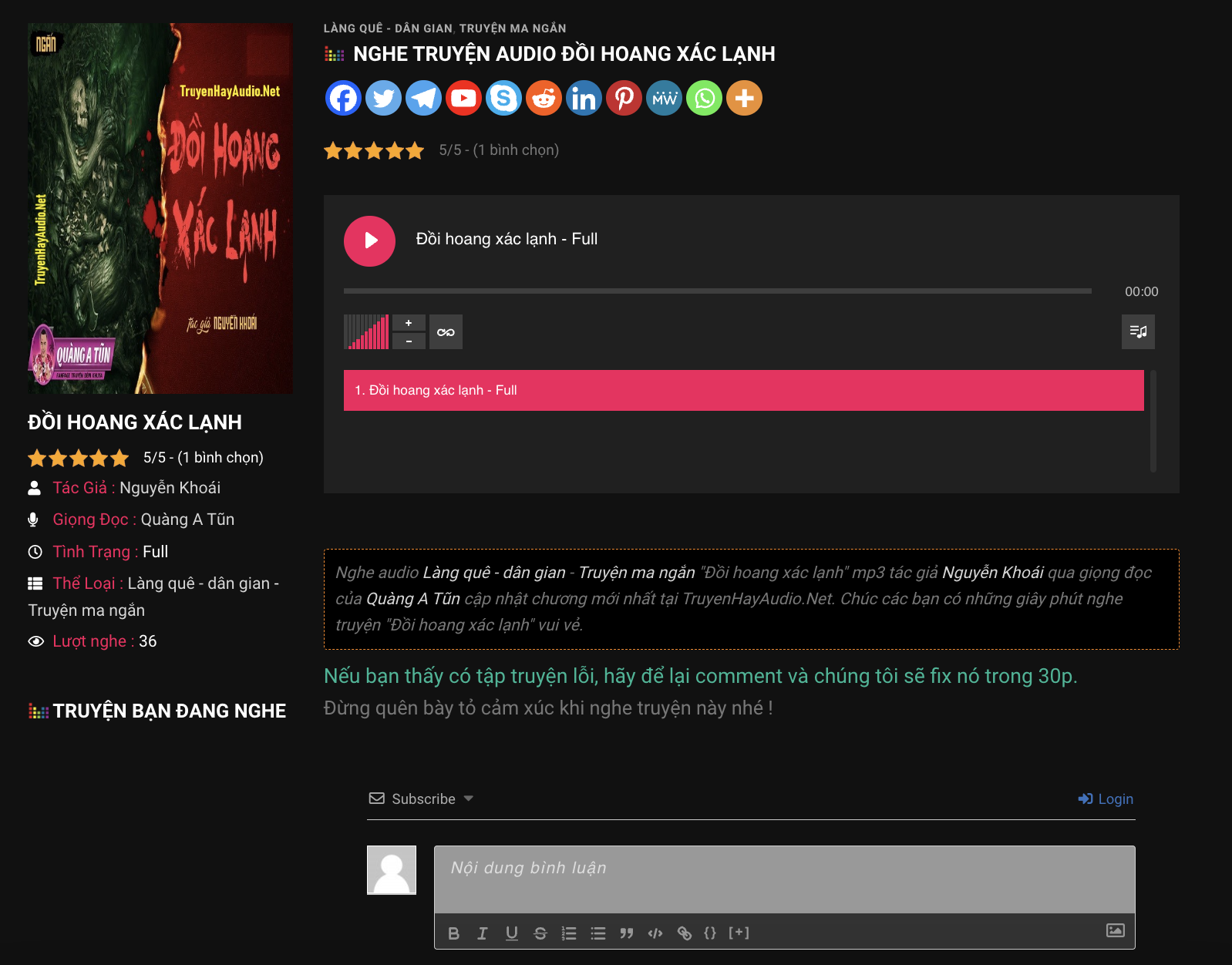Click Truyện ma ngắn in description box
The image size is (1232, 965).
(x=637, y=573)
